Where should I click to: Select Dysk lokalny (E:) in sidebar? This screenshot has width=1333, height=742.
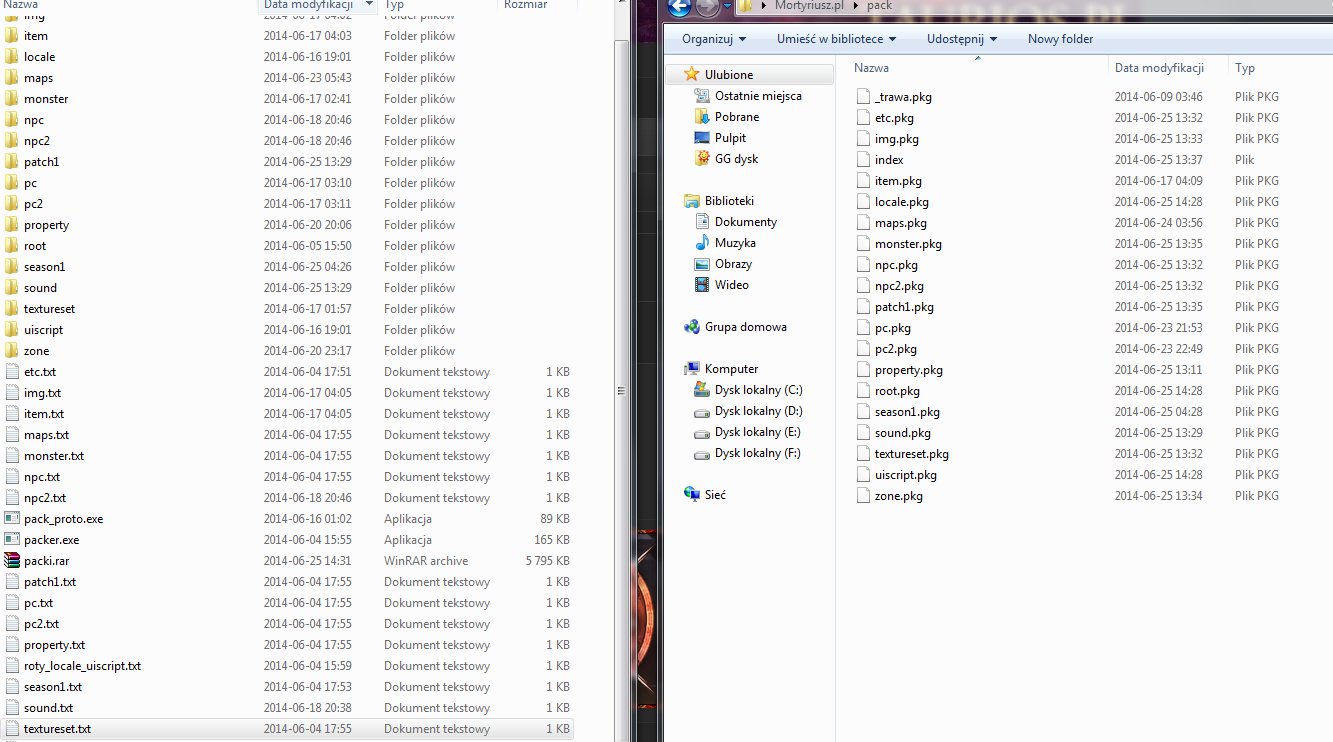coord(758,432)
